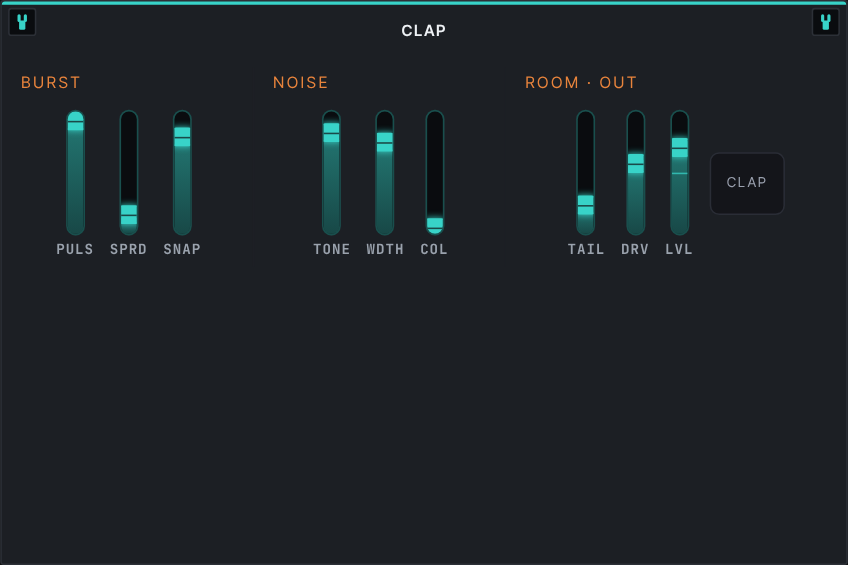Trigger the CLAP pad button
This screenshot has width=848, height=565.
(x=747, y=183)
